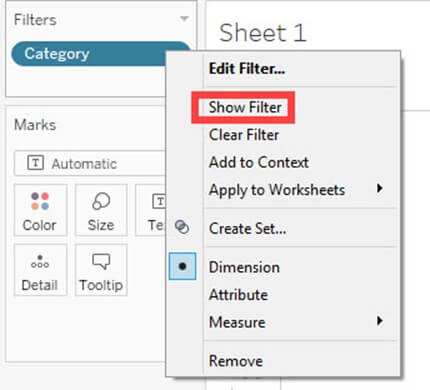Click the text mark type icon beside Automatic

click(x=35, y=163)
